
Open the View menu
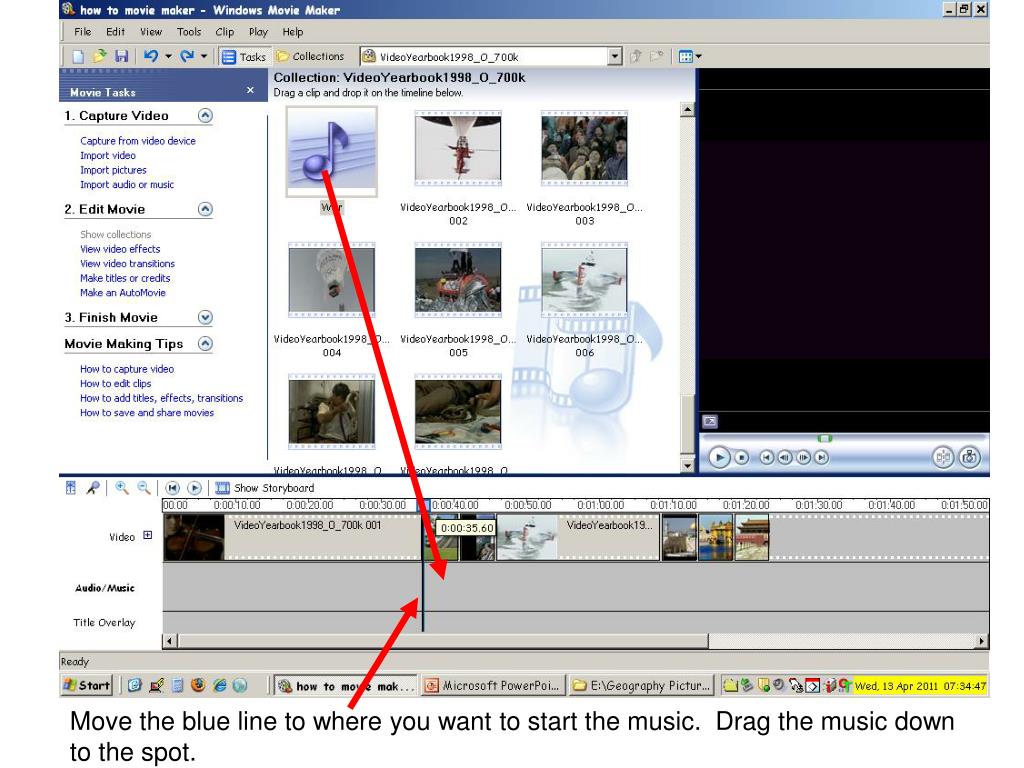tap(151, 31)
